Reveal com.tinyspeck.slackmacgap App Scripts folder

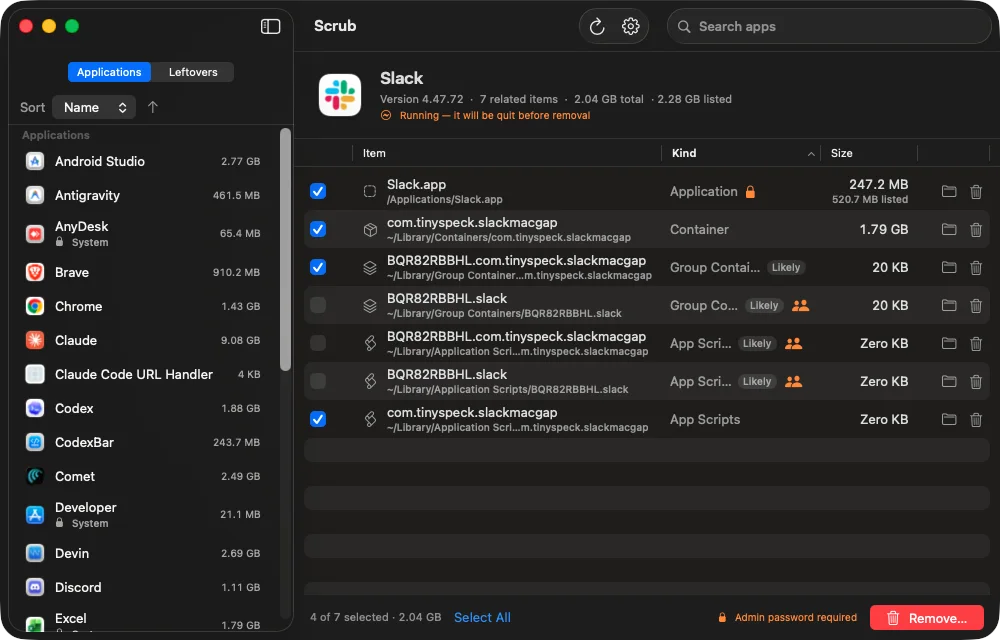point(949,419)
